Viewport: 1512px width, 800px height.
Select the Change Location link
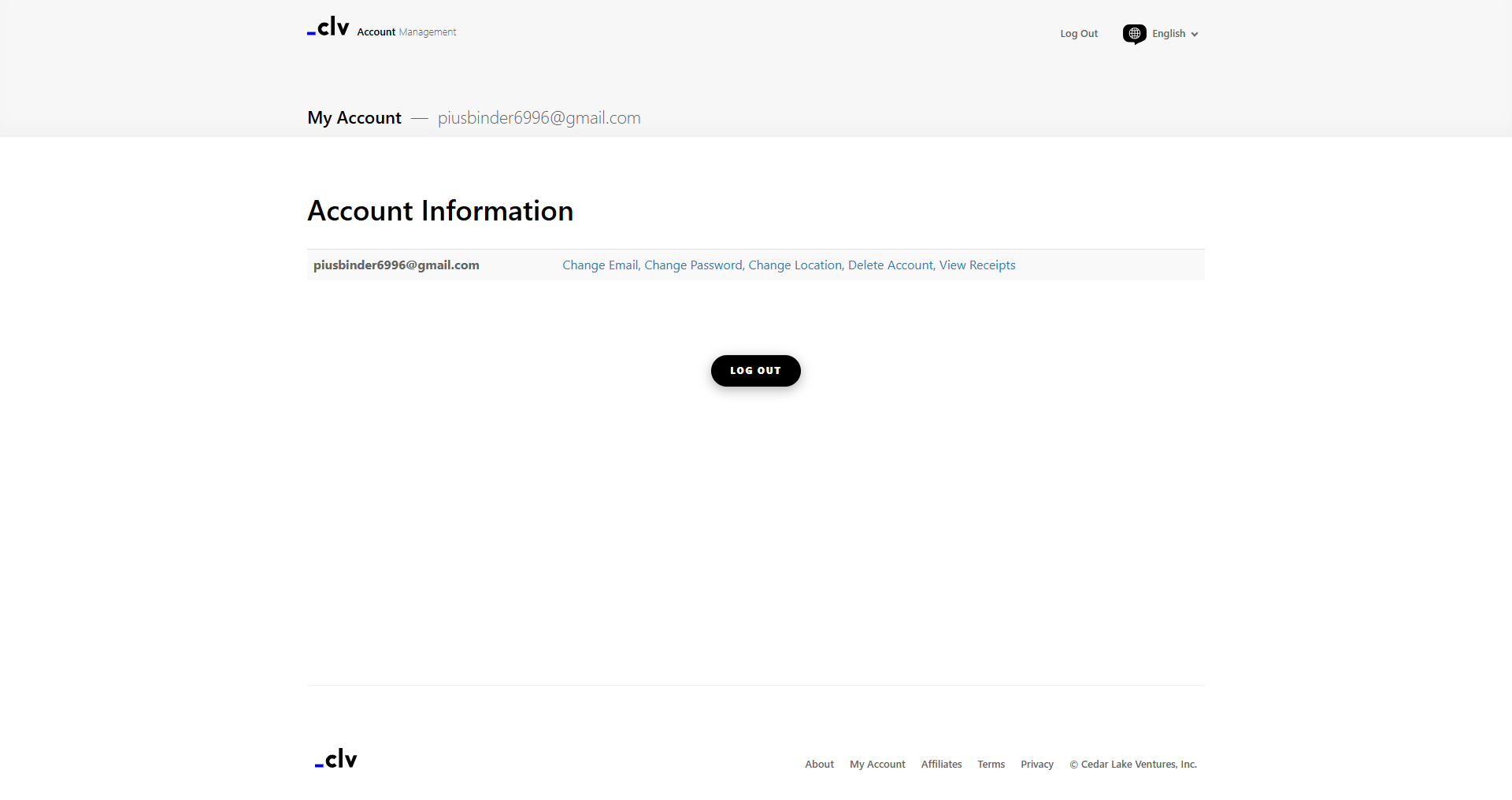pyautogui.click(x=795, y=265)
